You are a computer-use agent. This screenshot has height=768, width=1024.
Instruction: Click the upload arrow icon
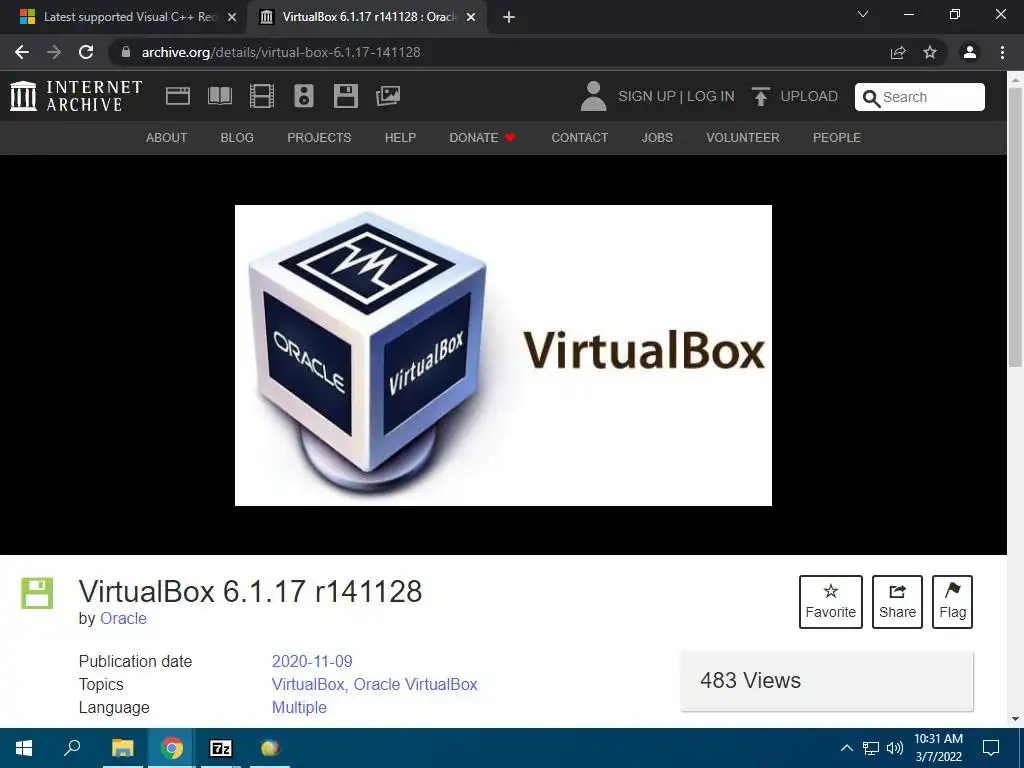pos(760,96)
